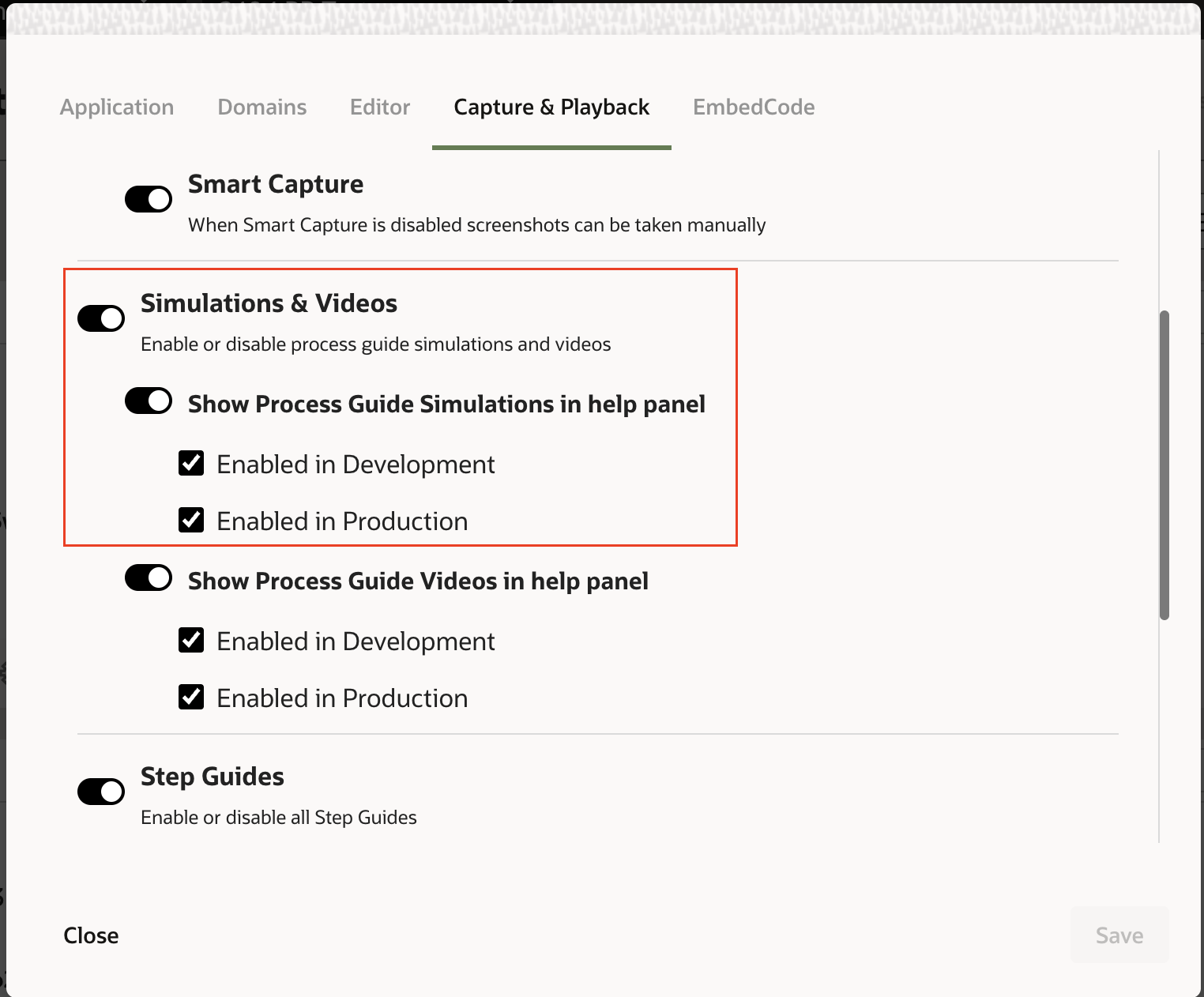Image resolution: width=1204 pixels, height=997 pixels.
Task: Click the Capture & Playback tab
Action: 551,107
